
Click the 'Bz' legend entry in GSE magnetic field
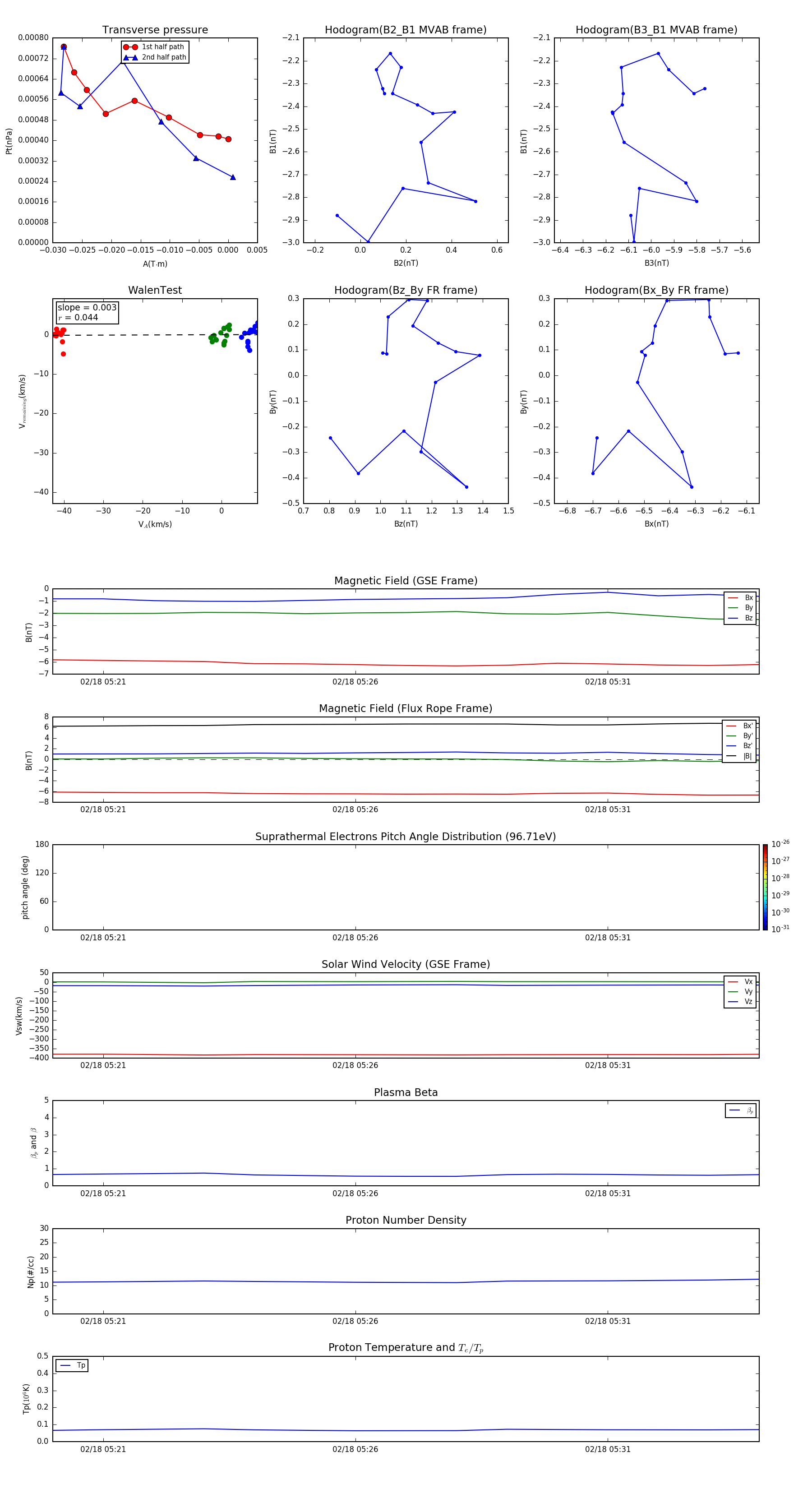pos(740,618)
